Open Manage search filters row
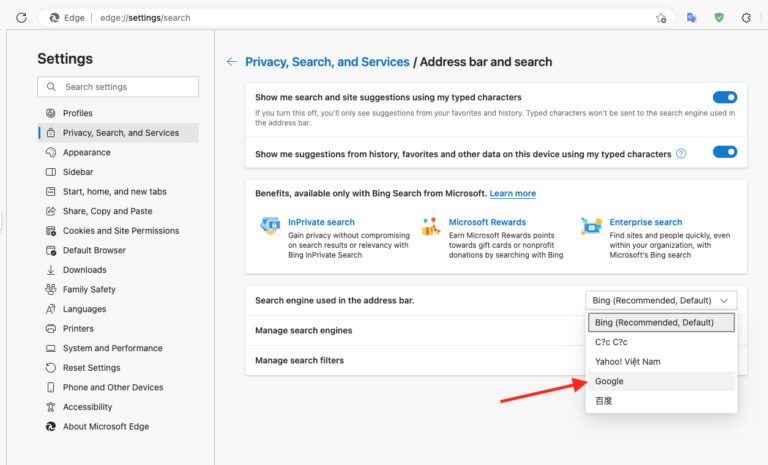 click(x=496, y=360)
